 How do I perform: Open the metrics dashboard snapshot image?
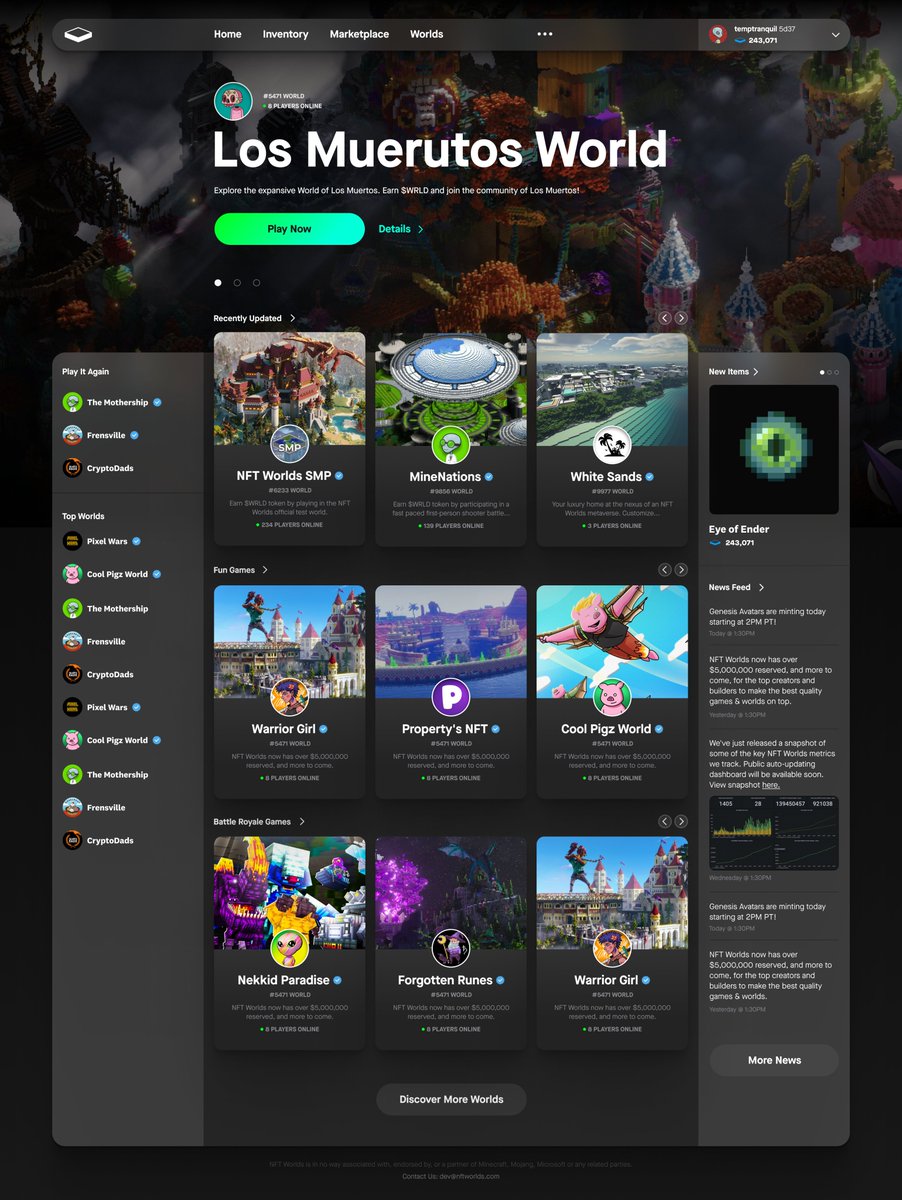(774, 833)
